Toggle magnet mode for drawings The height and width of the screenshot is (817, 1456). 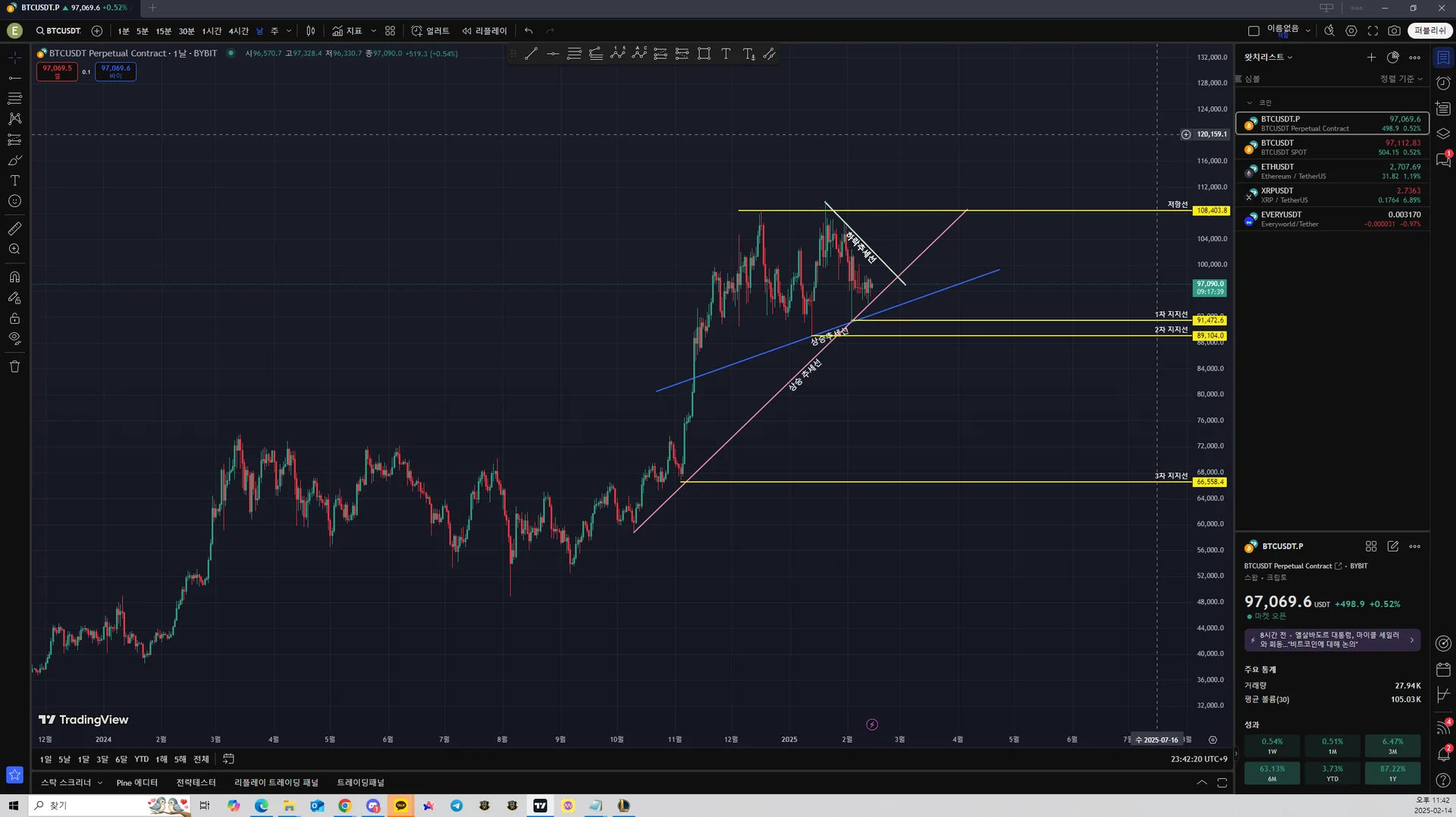14,277
